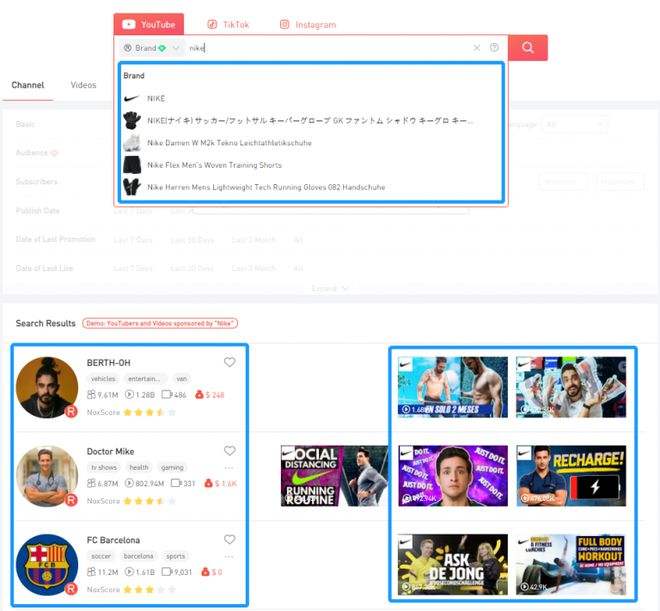Open BERTH-OH channel avatar
The width and height of the screenshot is (660, 611).
pyautogui.click(x=47, y=387)
